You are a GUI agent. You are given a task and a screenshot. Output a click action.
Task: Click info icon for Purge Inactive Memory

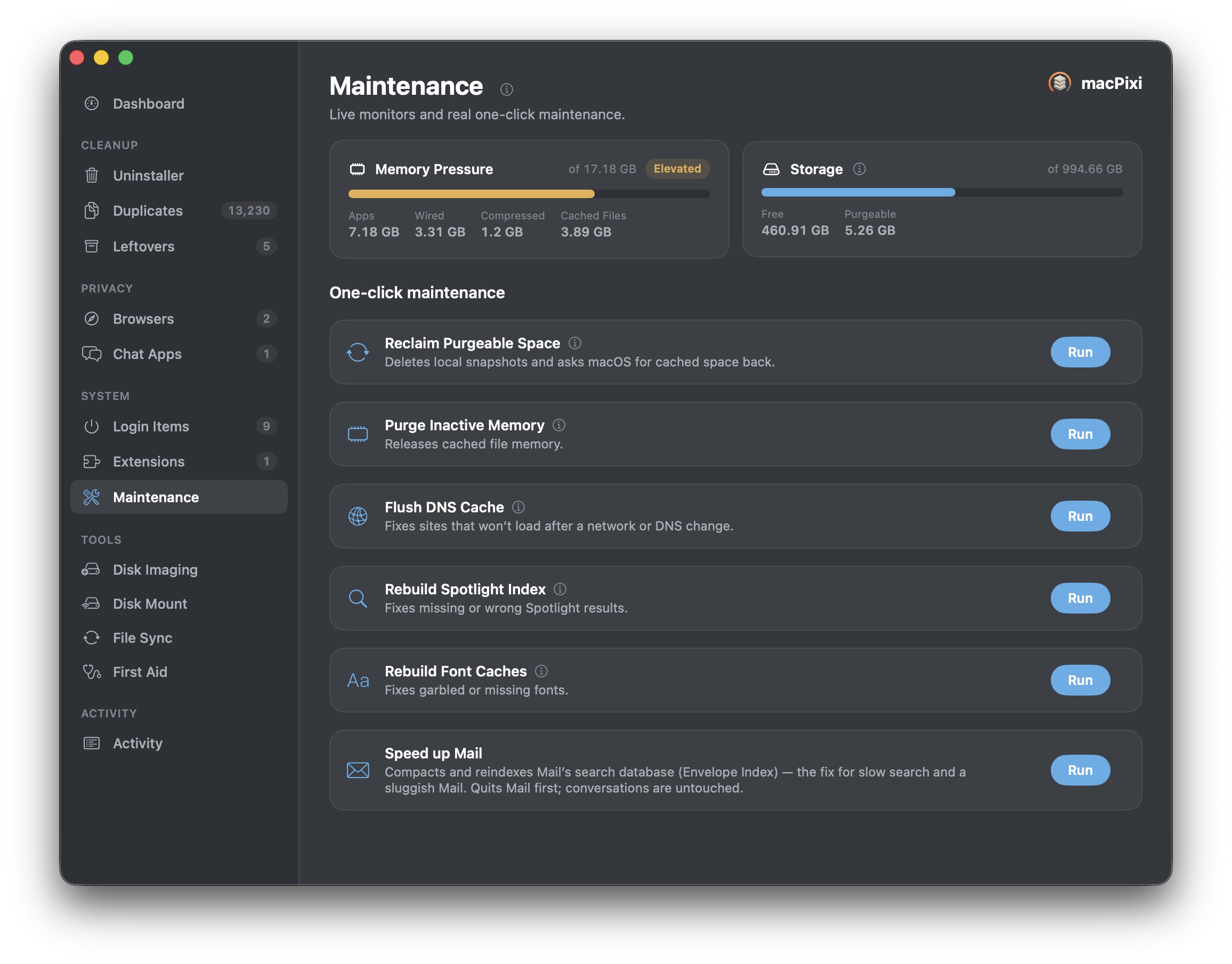[559, 425]
